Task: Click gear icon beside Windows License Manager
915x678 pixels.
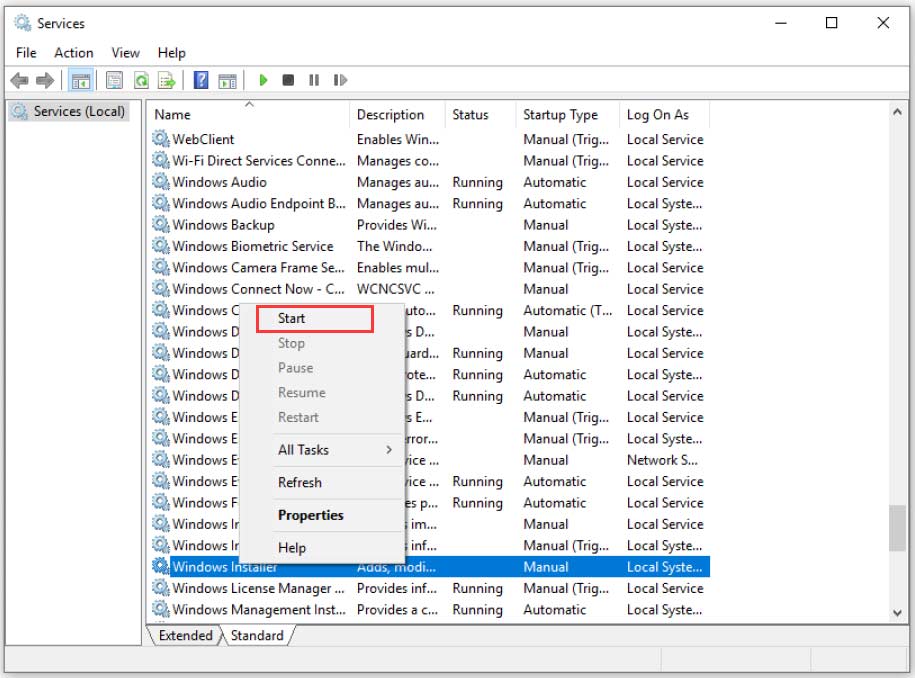Action: pyautogui.click(x=160, y=588)
